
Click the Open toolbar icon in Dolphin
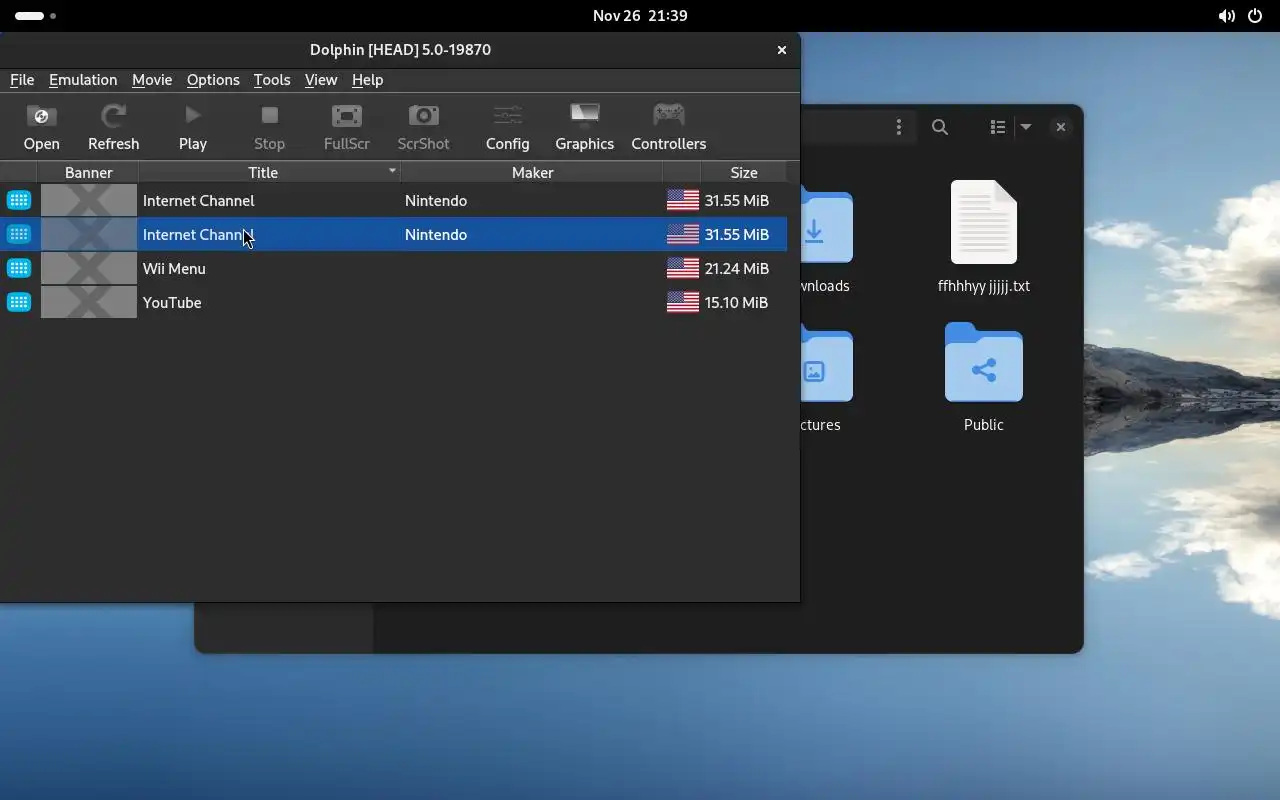tap(41, 127)
